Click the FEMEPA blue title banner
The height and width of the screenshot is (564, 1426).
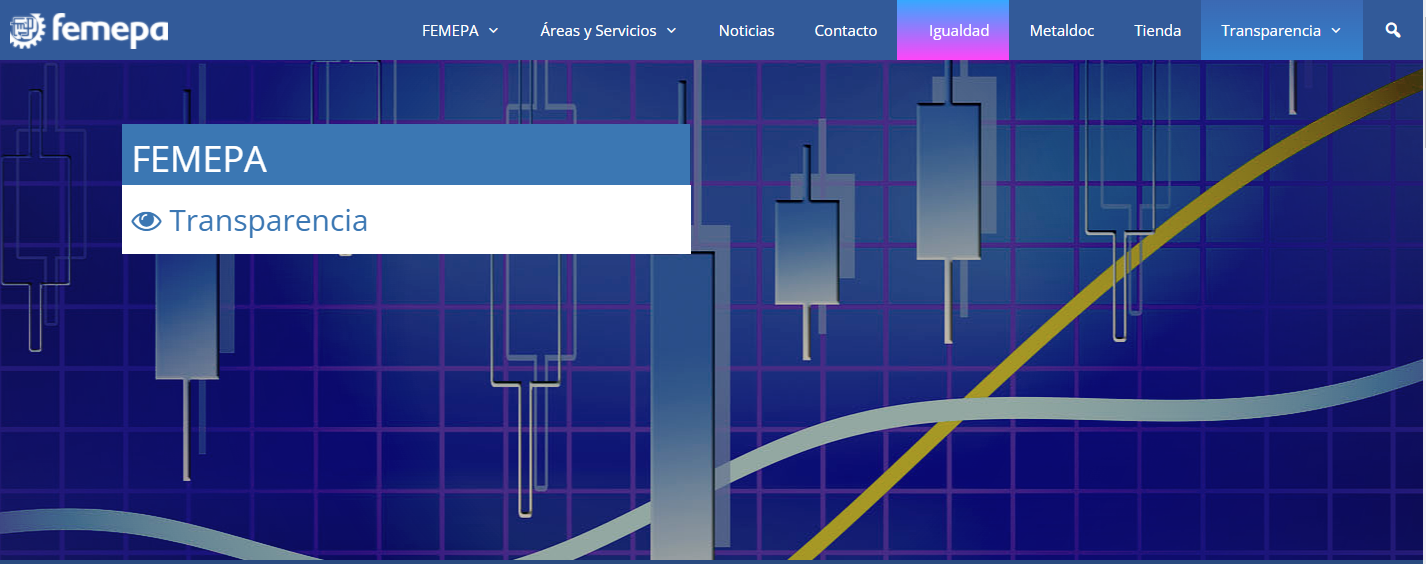[x=405, y=156]
